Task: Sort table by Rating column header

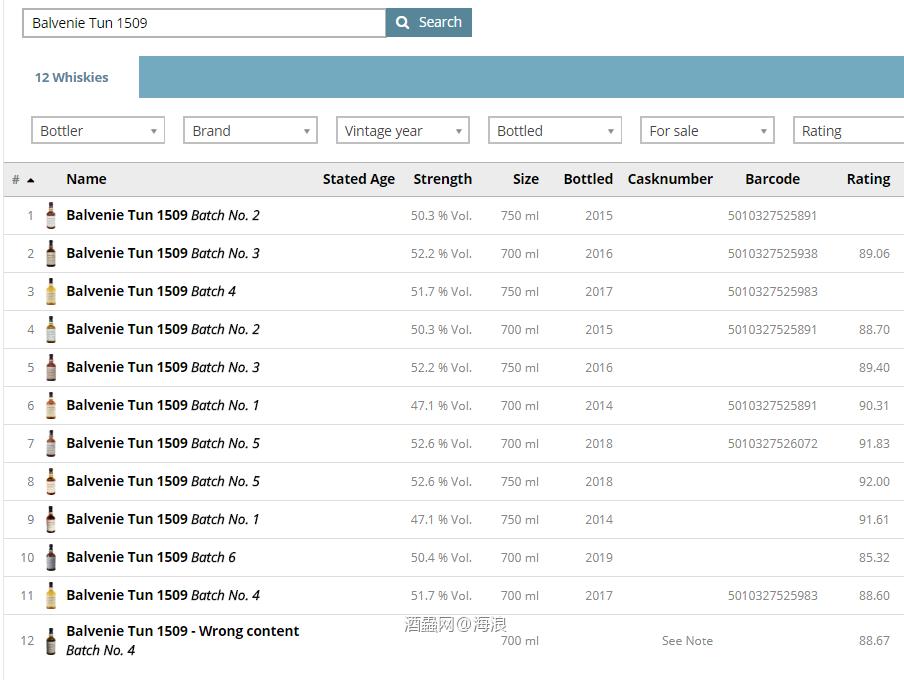Action: 868,179
